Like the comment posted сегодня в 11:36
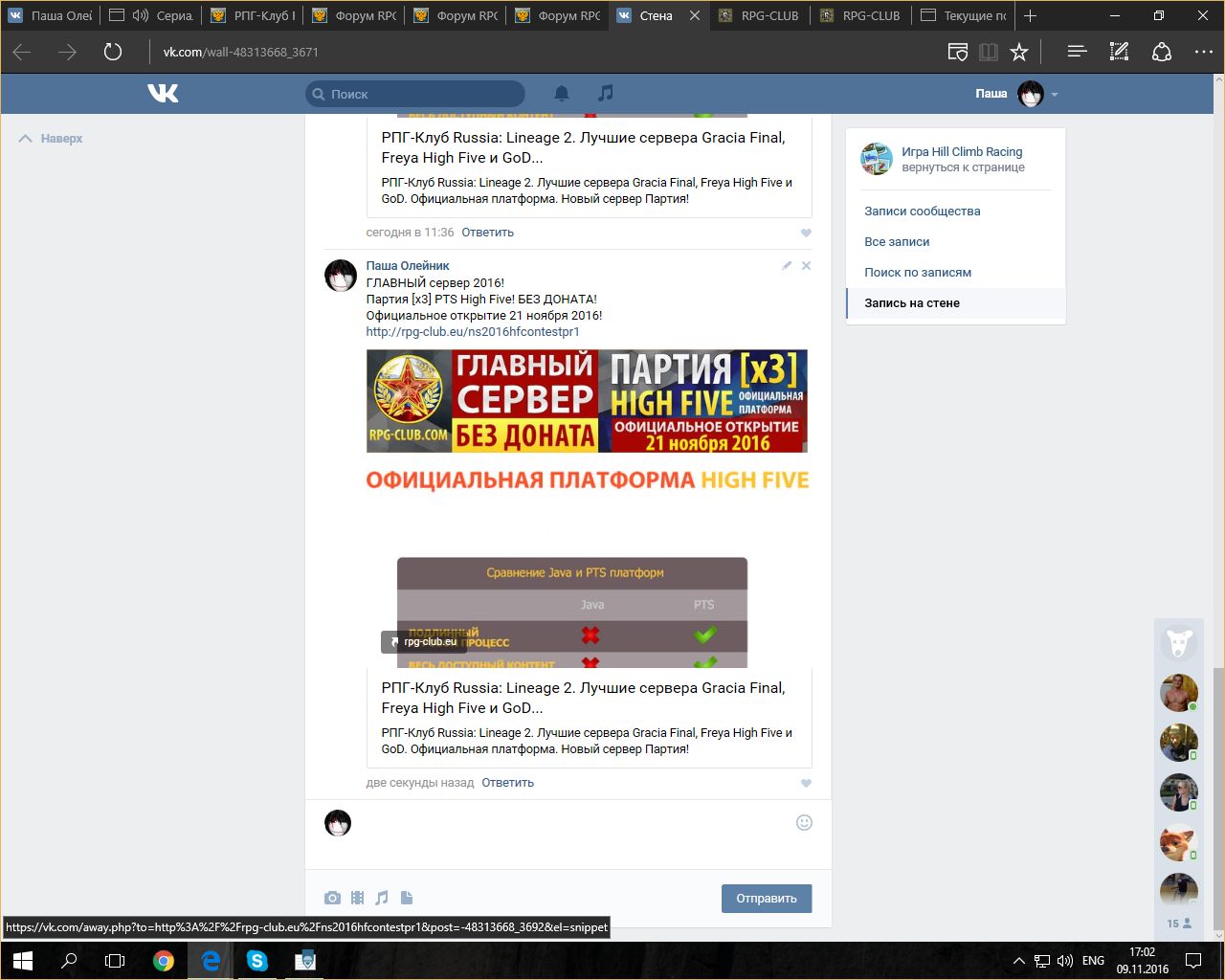 click(806, 233)
